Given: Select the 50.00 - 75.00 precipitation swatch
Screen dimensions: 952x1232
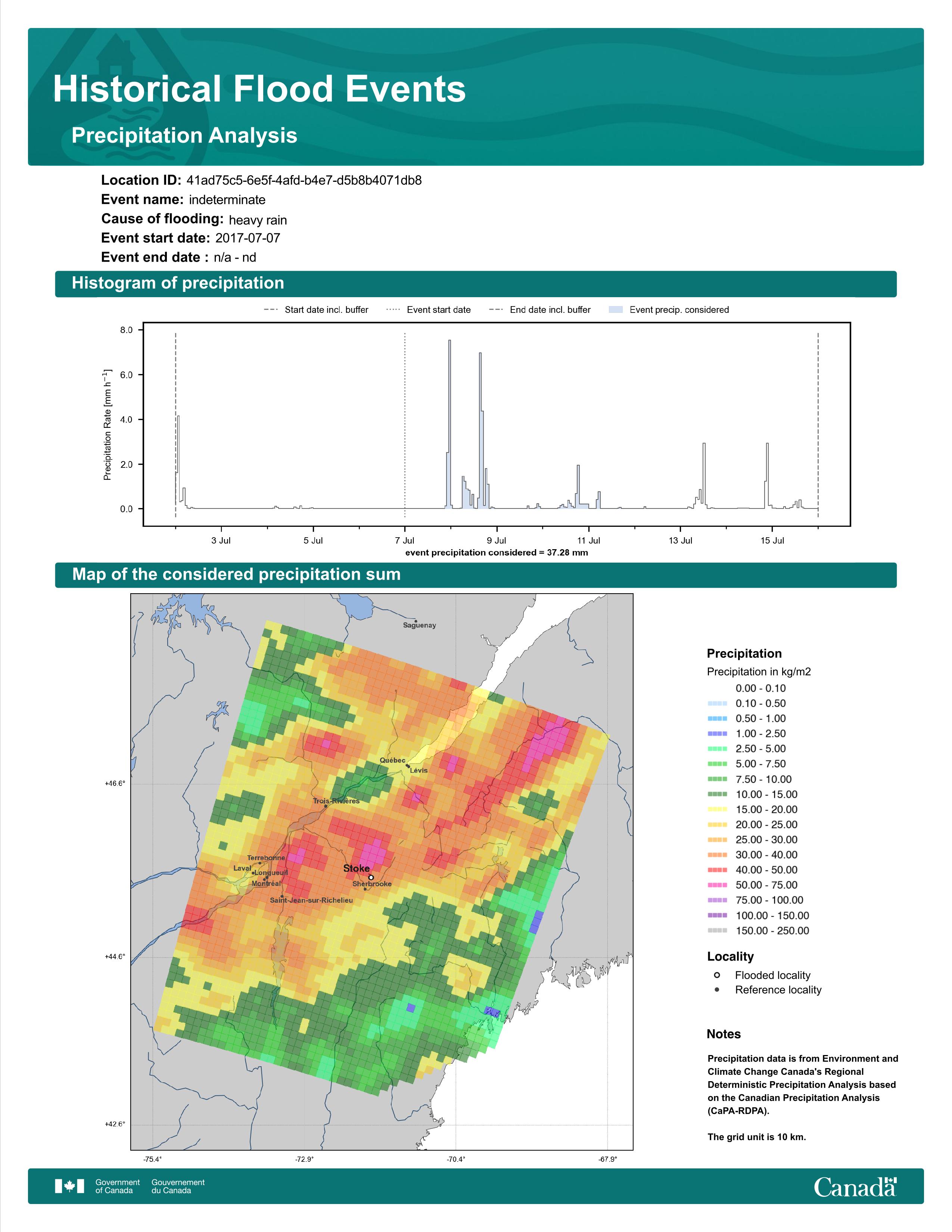Looking at the screenshot, I should [x=717, y=885].
